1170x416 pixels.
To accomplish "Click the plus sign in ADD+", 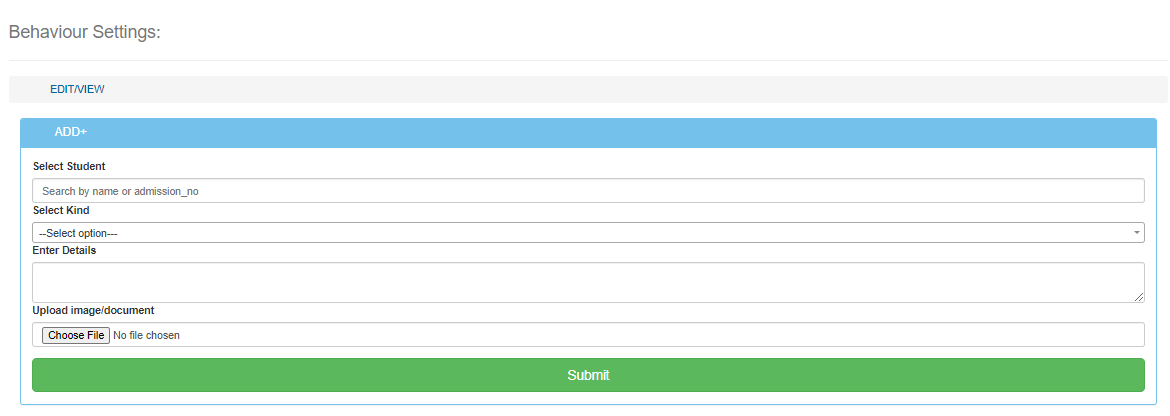I will tap(84, 132).
